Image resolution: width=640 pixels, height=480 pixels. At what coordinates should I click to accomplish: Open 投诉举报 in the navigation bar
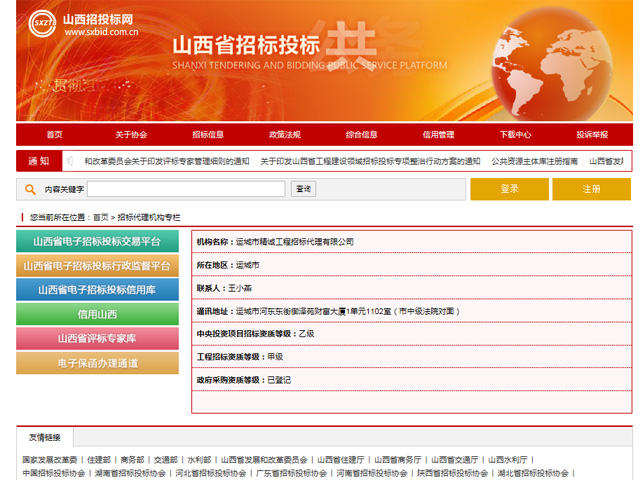[591, 135]
